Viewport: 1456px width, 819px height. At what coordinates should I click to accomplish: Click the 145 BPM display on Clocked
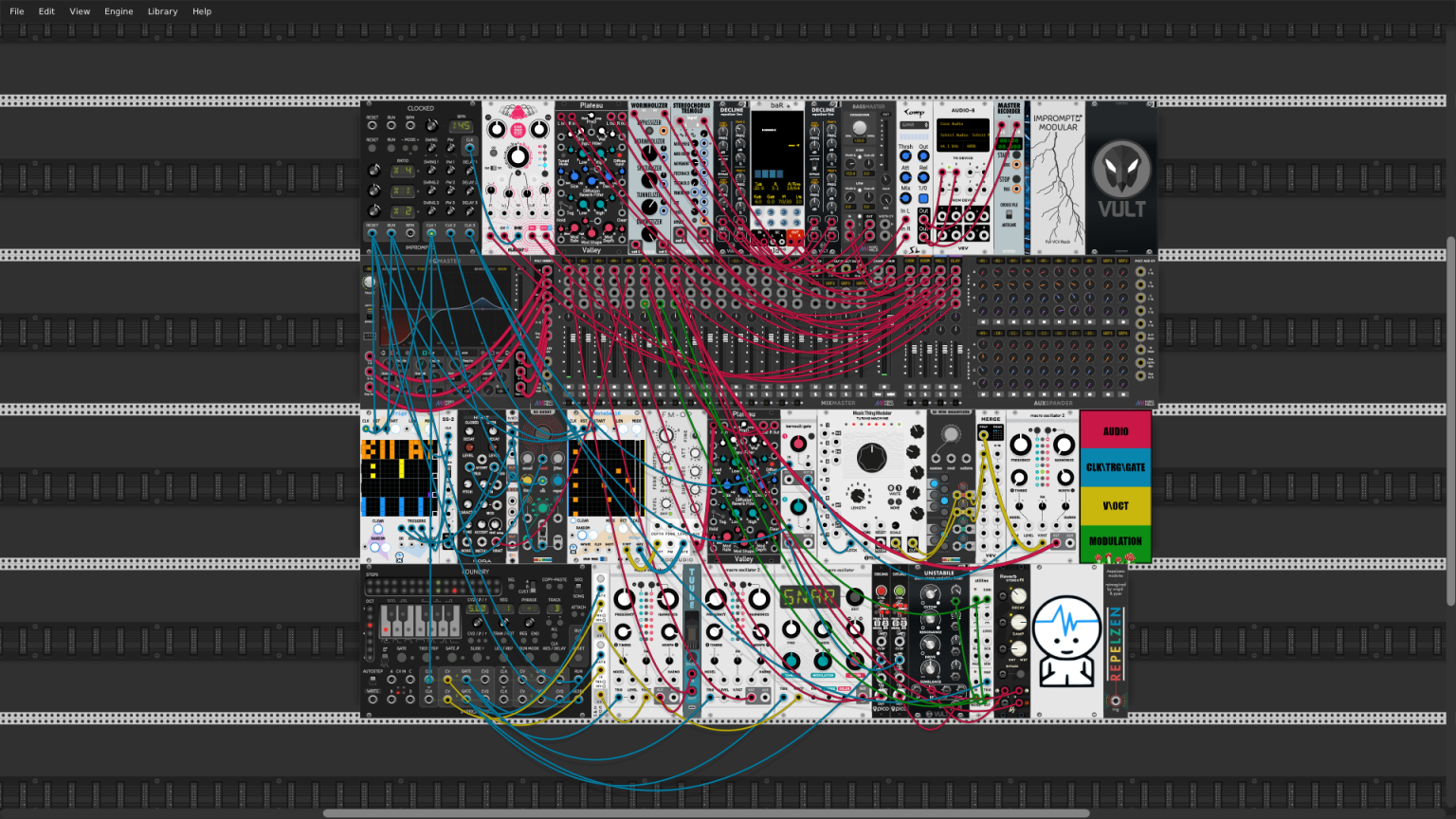[x=462, y=126]
